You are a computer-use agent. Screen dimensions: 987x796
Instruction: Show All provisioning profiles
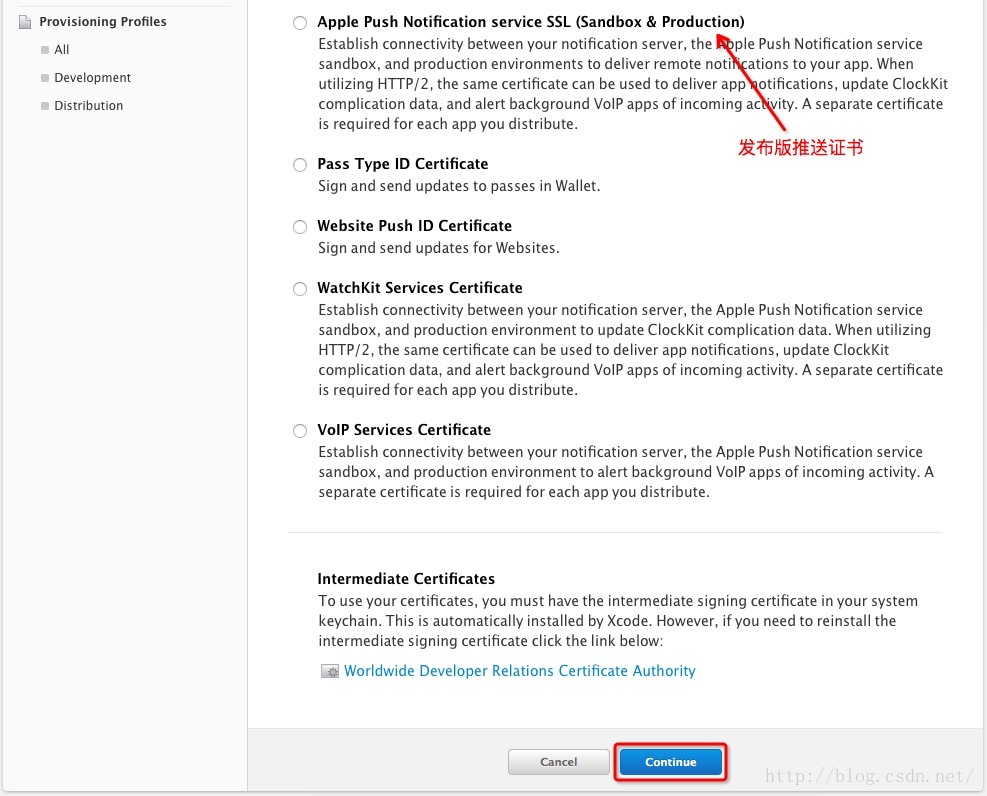[x=62, y=50]
